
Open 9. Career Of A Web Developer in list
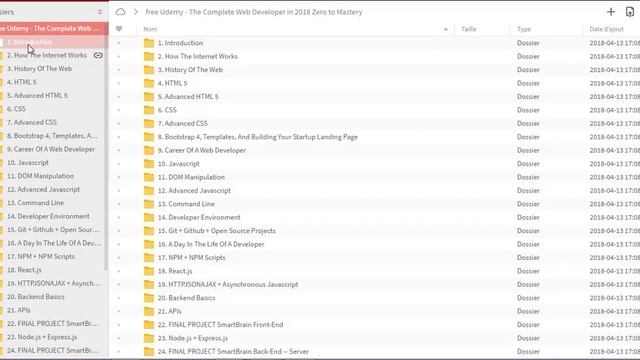(x=202, y=150)
